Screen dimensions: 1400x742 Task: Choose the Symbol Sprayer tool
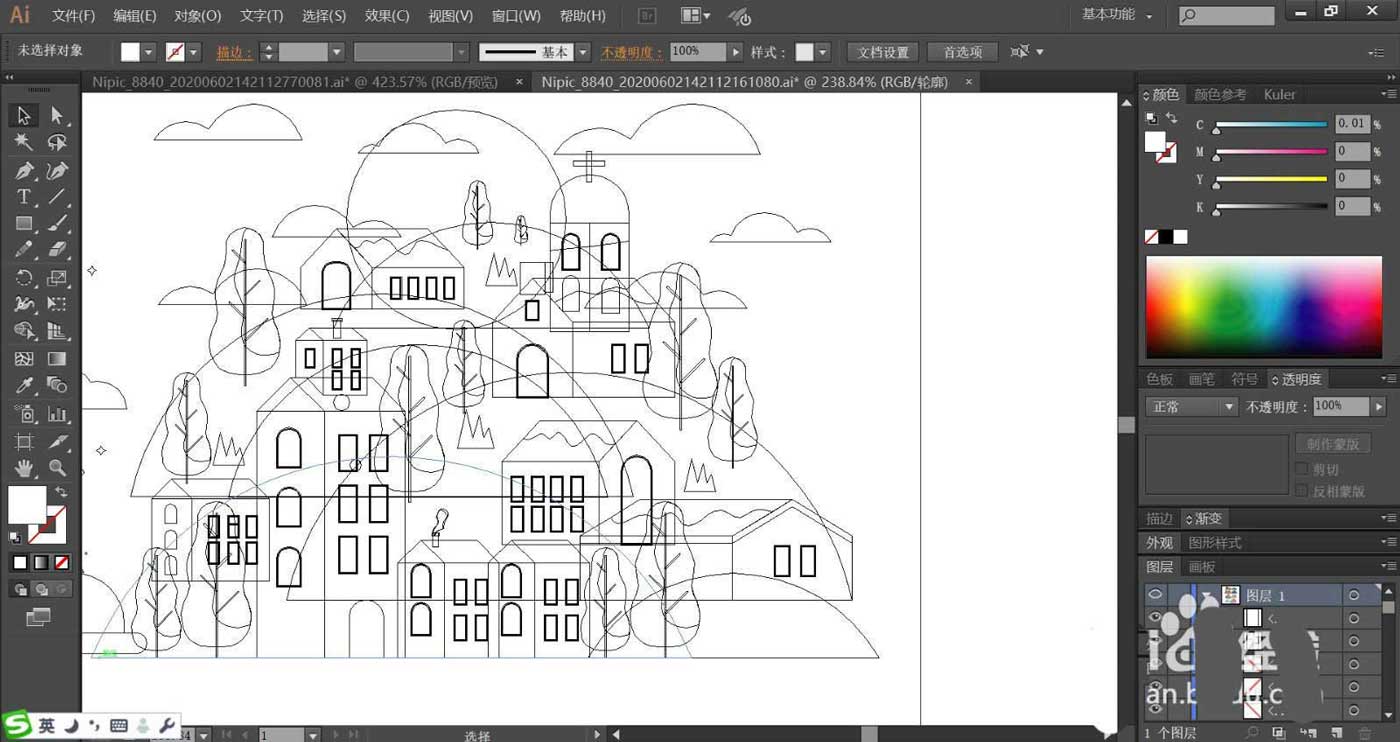[24, 414]
